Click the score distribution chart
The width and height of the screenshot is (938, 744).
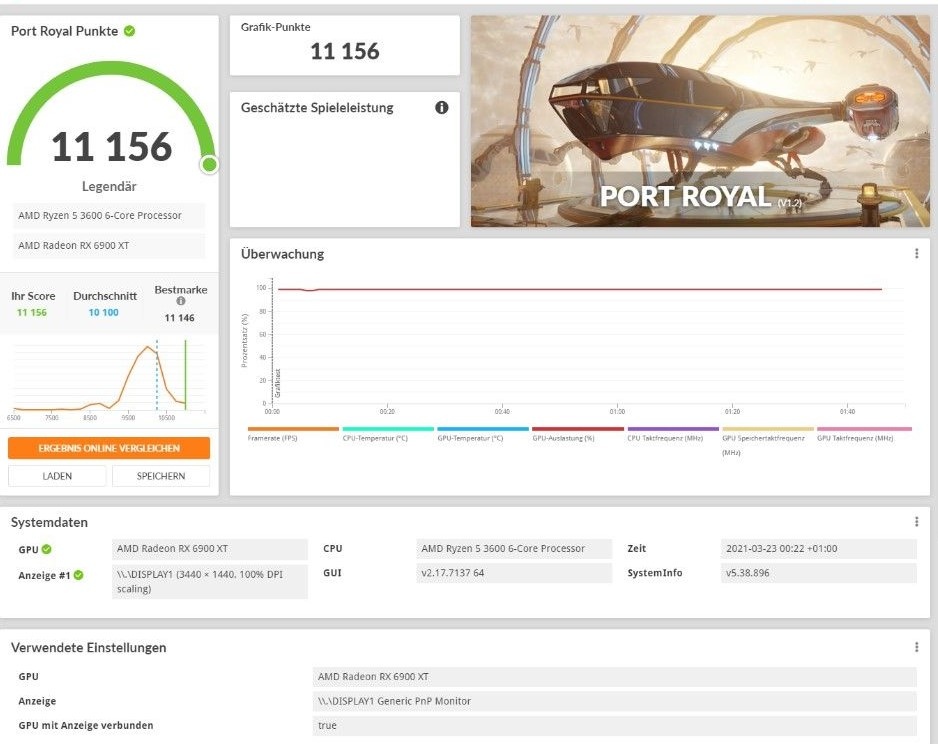(x=109, y=379)
